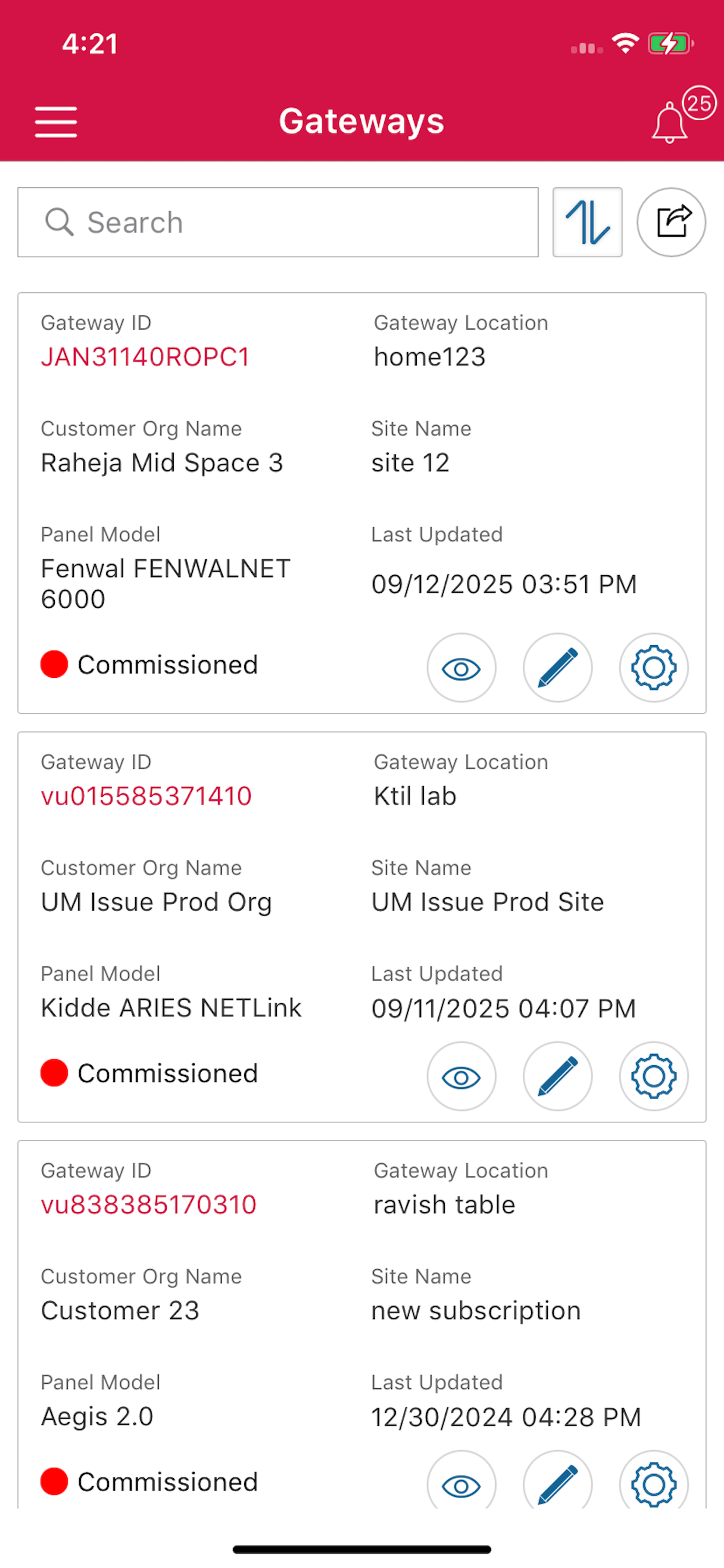Tap the Gateways page title
Image resolution: width=724 pixels, height=1568 pixels.
(362, 121)
